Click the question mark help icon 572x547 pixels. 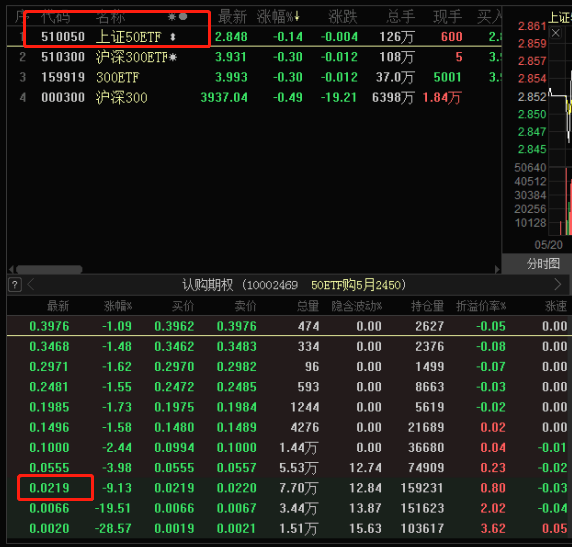[15, 285]
